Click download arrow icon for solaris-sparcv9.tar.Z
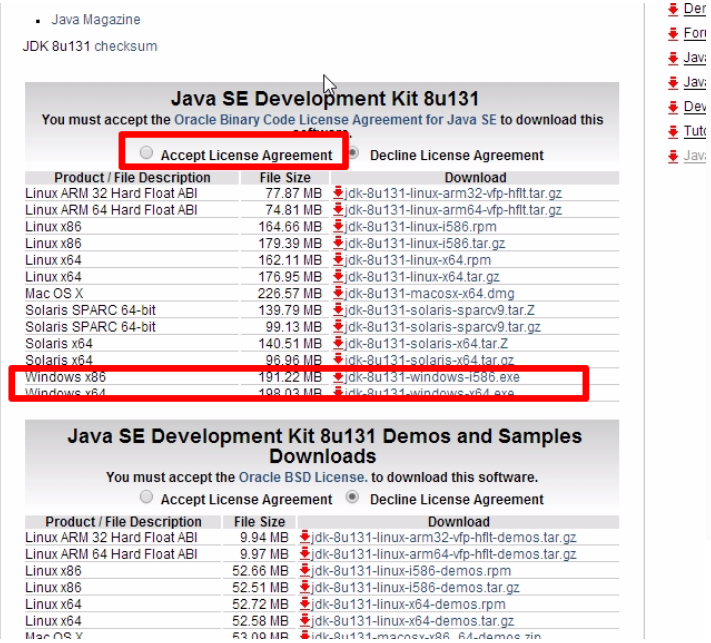This screenshot has height=643, width=711. [x=338, y=310]
